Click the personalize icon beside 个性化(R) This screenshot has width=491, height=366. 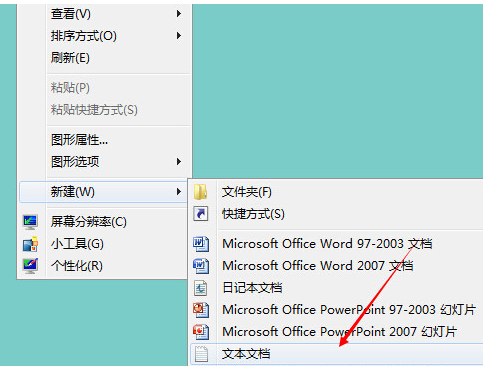tap(30, 266)
